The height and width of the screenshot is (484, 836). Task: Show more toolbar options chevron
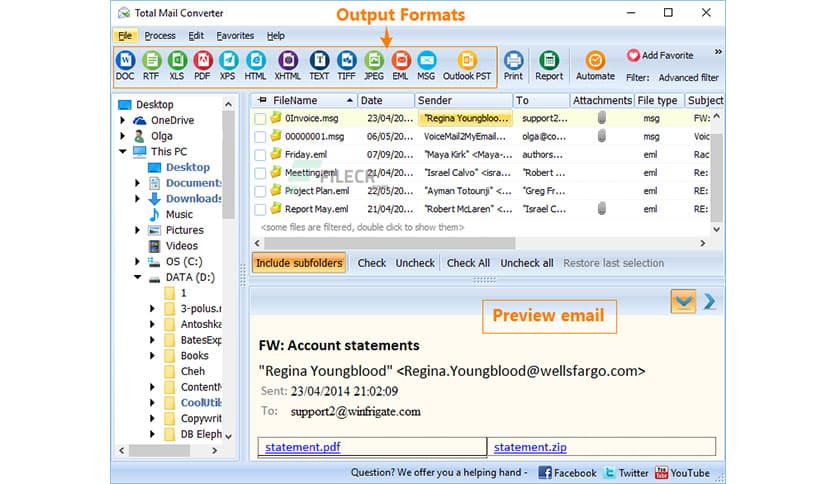pos(718,52)
